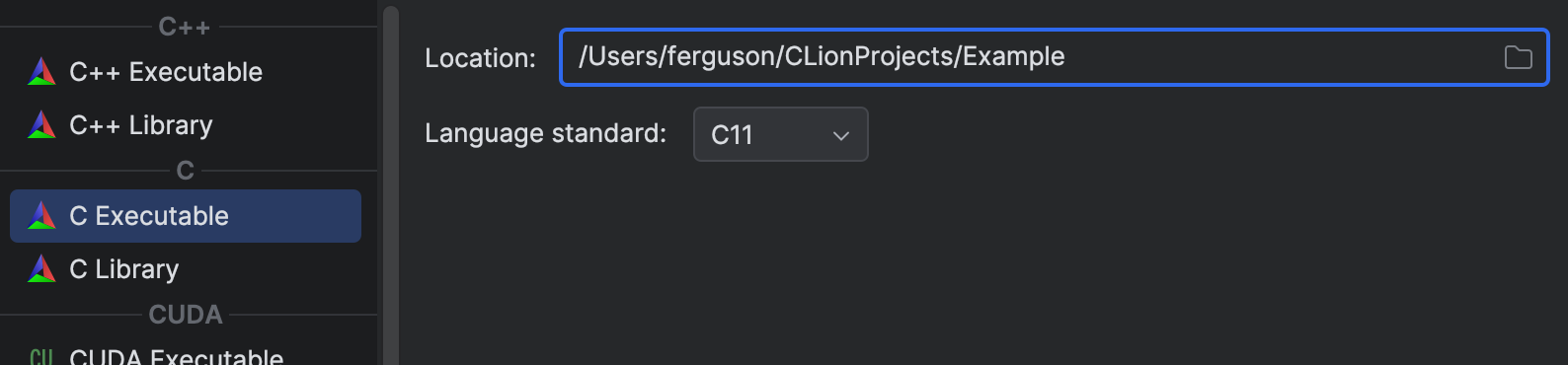Click the project type list scrollbar

(390, 185)
